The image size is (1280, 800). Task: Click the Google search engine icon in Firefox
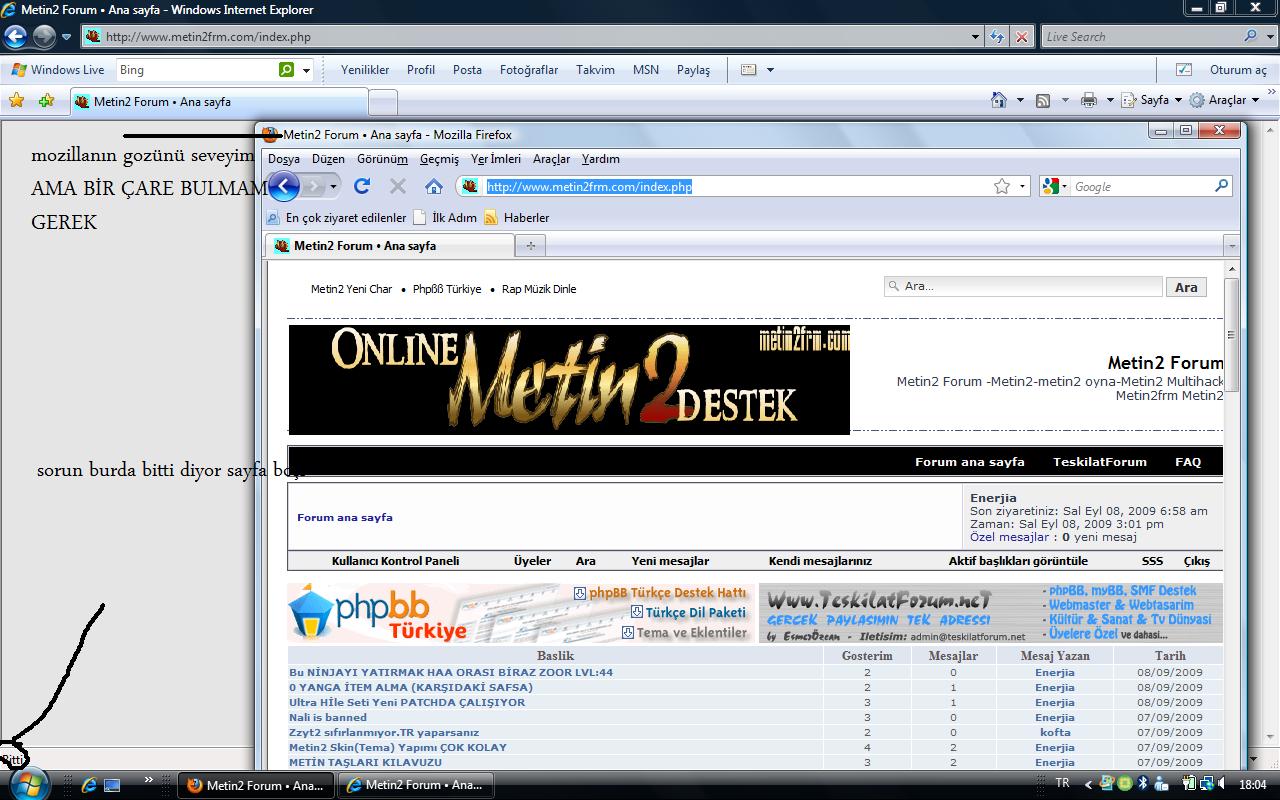click(x=1050, y=186)
